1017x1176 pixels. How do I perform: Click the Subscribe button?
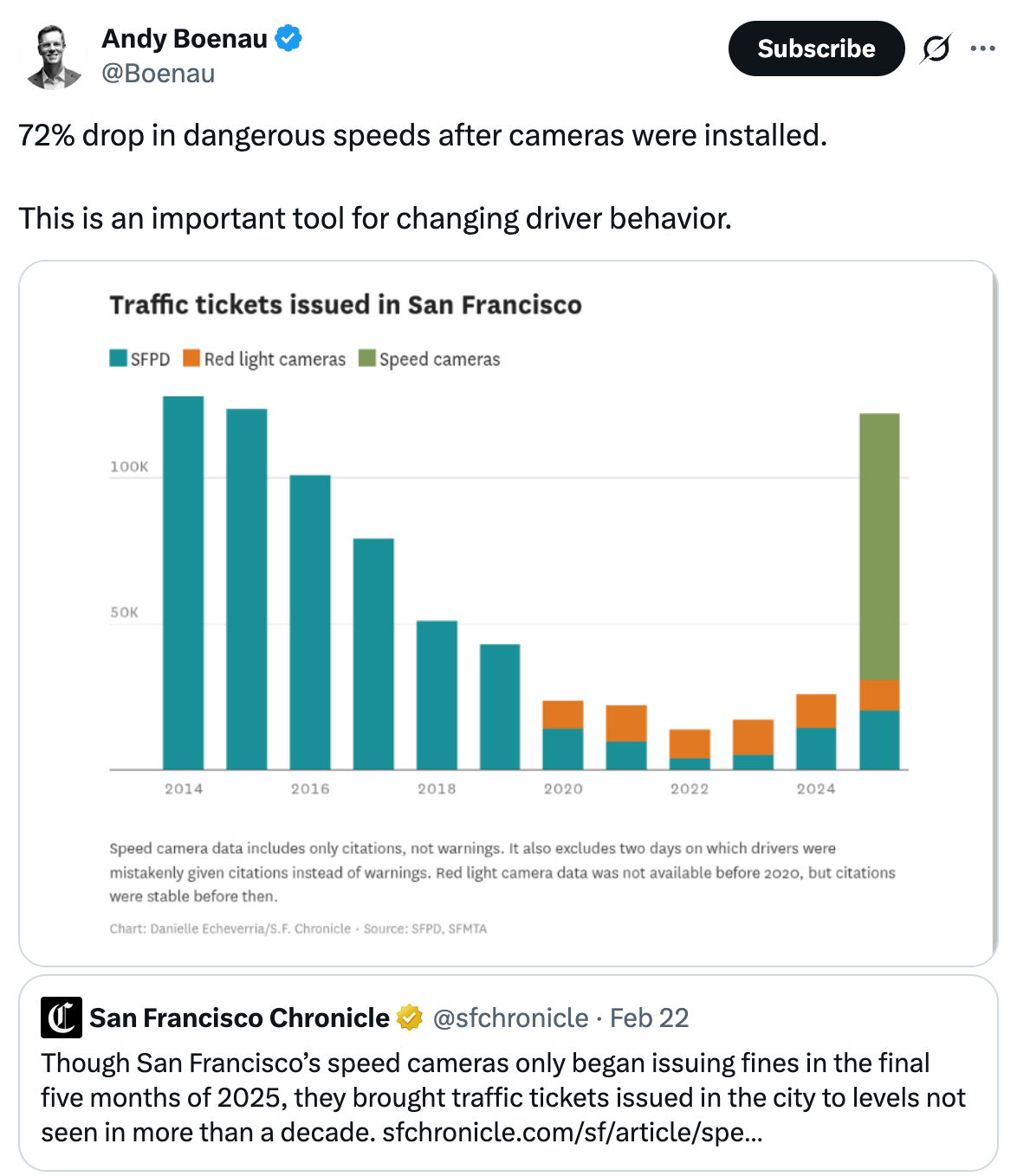click(815, 48)
